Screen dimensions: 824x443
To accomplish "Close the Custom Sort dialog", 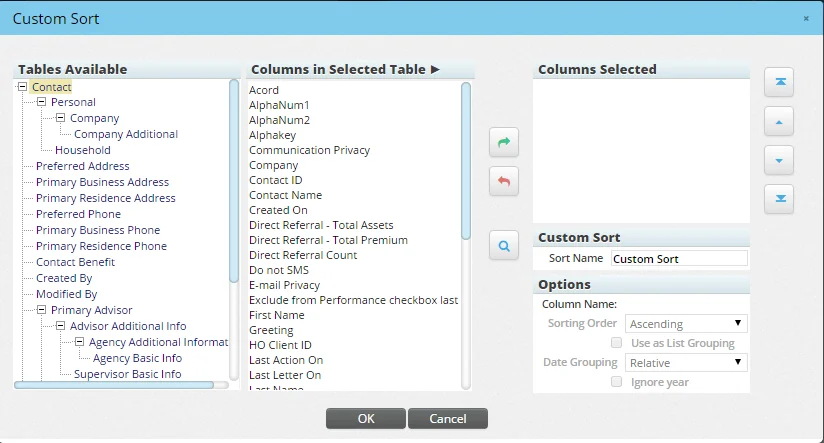I will coord(806,19).
